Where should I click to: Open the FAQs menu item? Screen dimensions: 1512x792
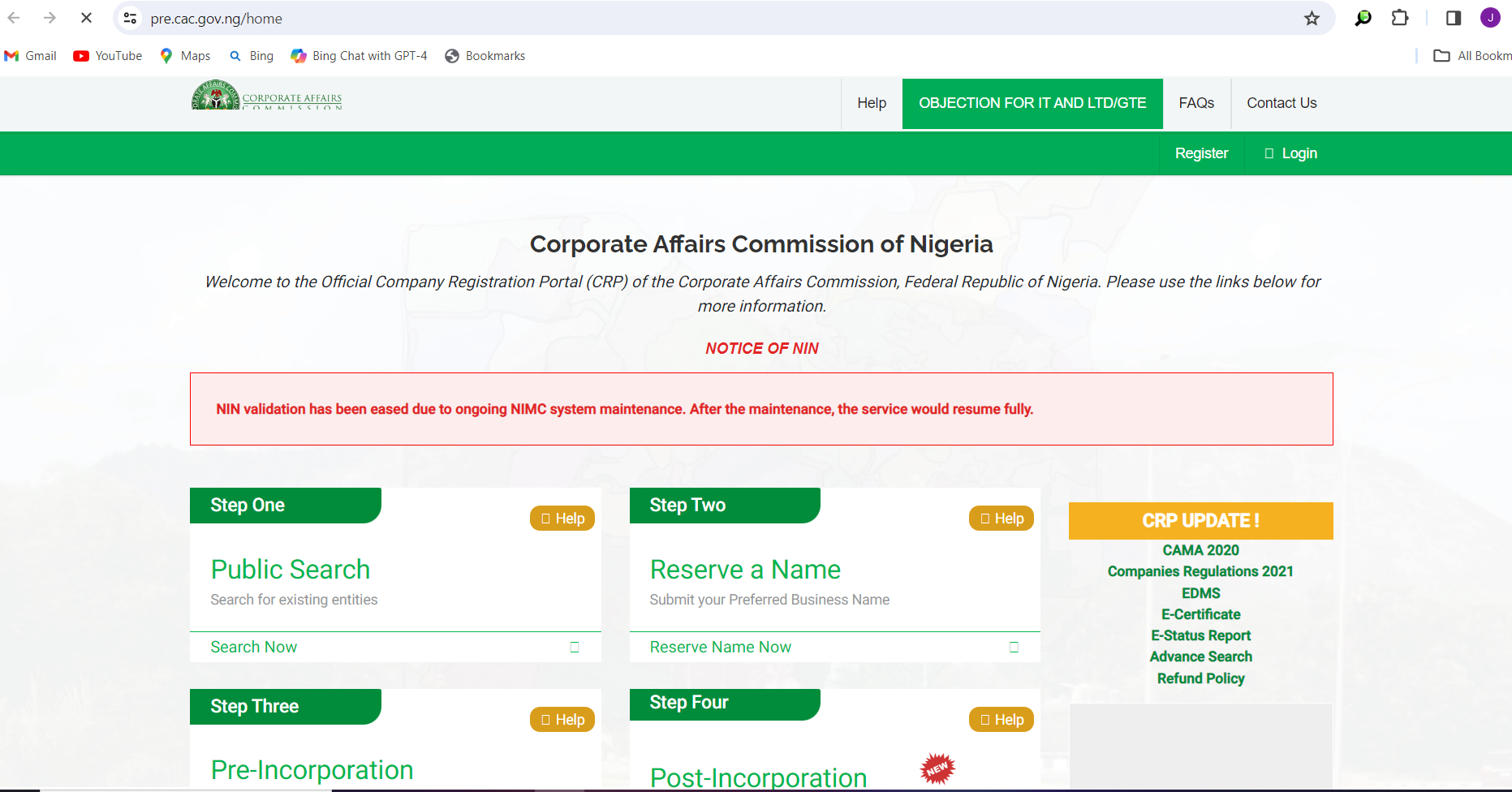(x=1196, y=103)
